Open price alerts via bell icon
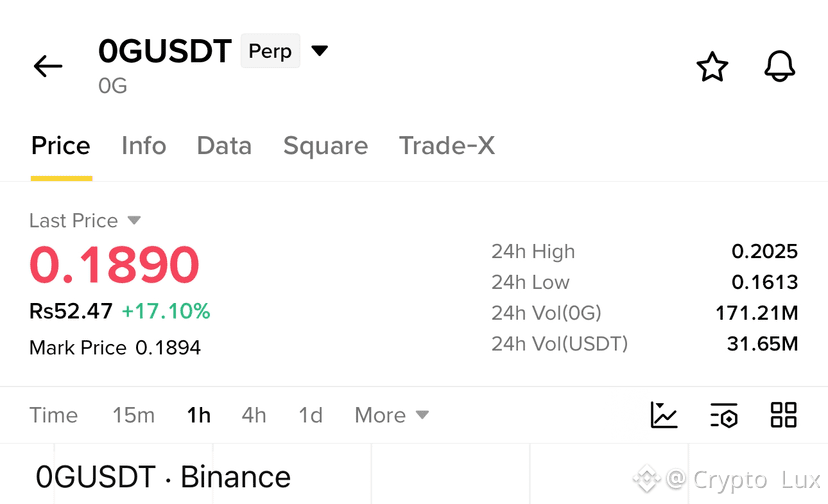The width and height of the screenshot is (828, 504). 780,67
